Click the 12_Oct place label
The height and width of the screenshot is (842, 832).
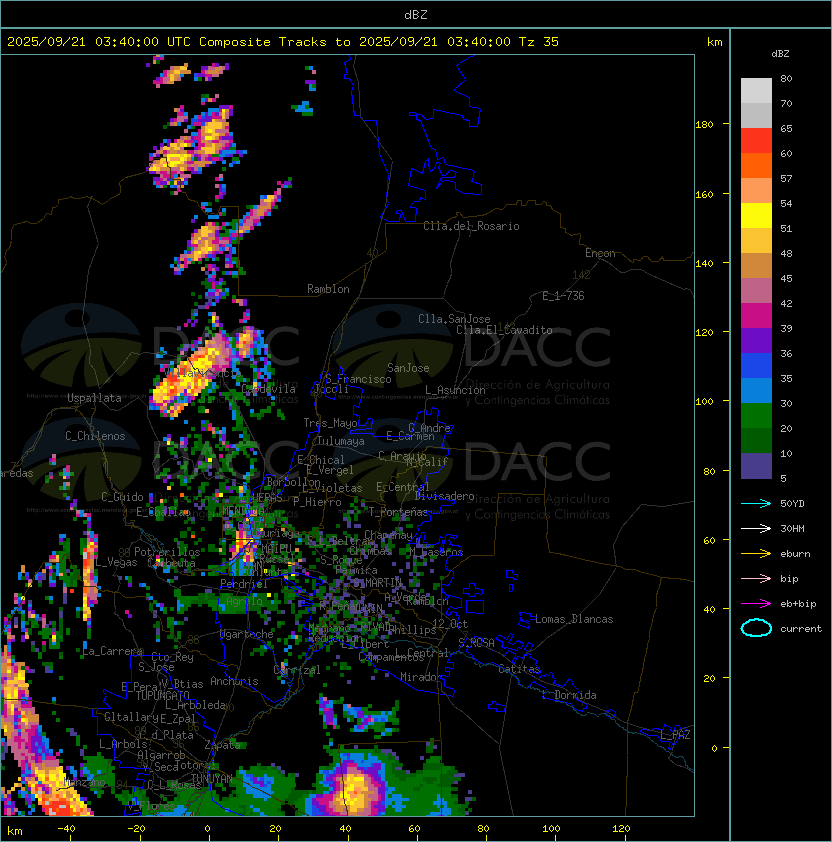pyautogui.click(x=450, y=624)
